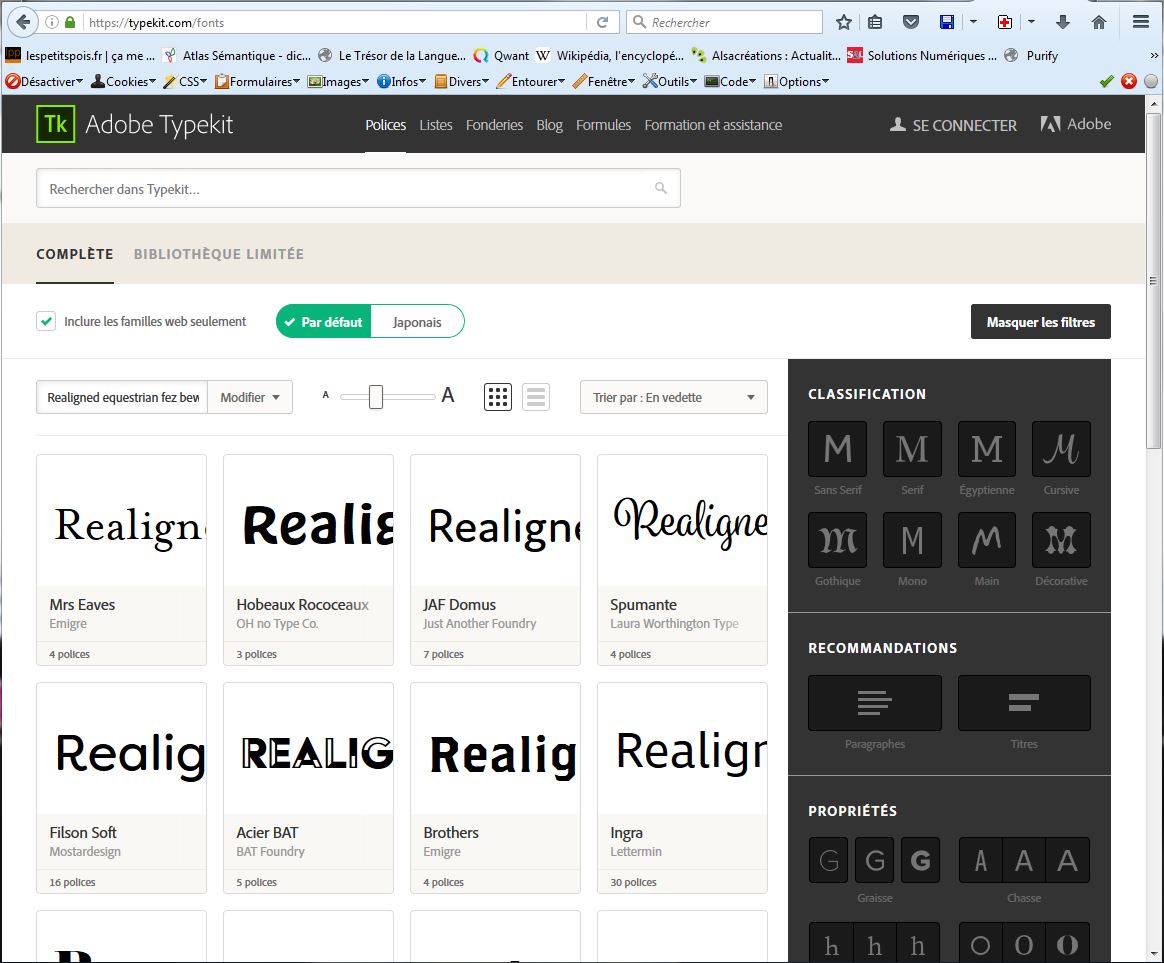
Task: Filter by Égyptienne (slab serif) classification
Action: coord(986,449)
